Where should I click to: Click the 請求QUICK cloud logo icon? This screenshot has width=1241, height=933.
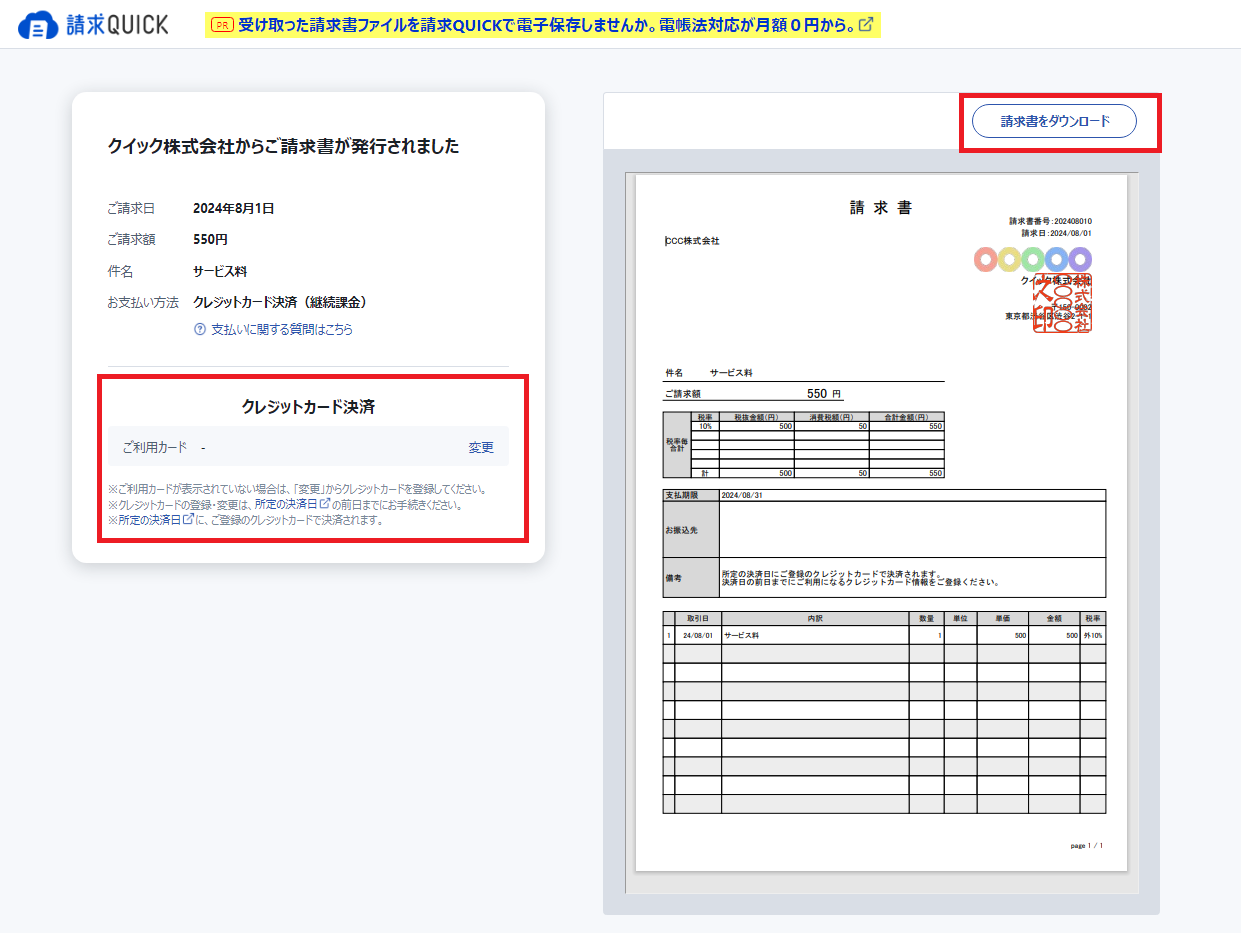click(39, 25)
